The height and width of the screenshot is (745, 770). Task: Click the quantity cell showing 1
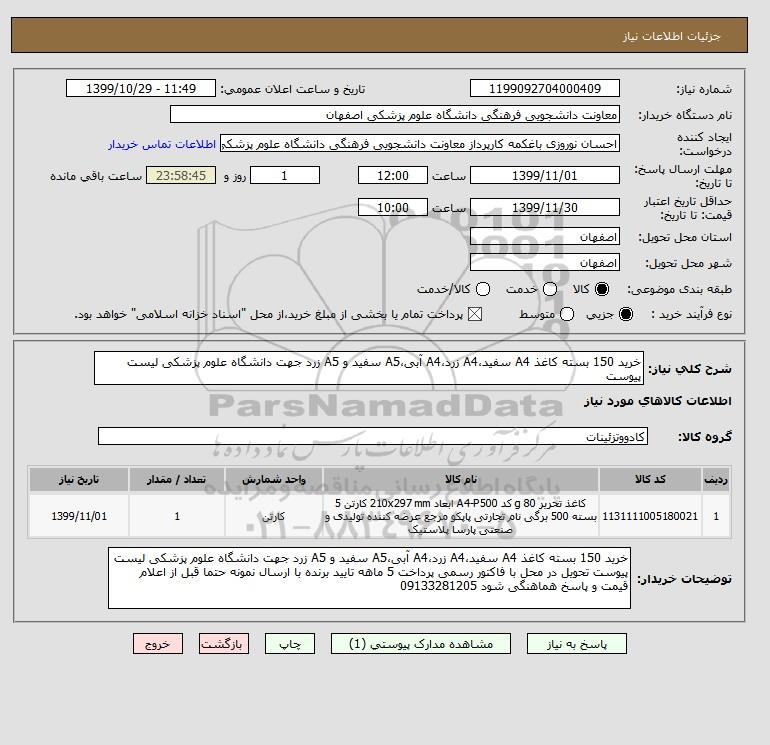coord(177,516)
